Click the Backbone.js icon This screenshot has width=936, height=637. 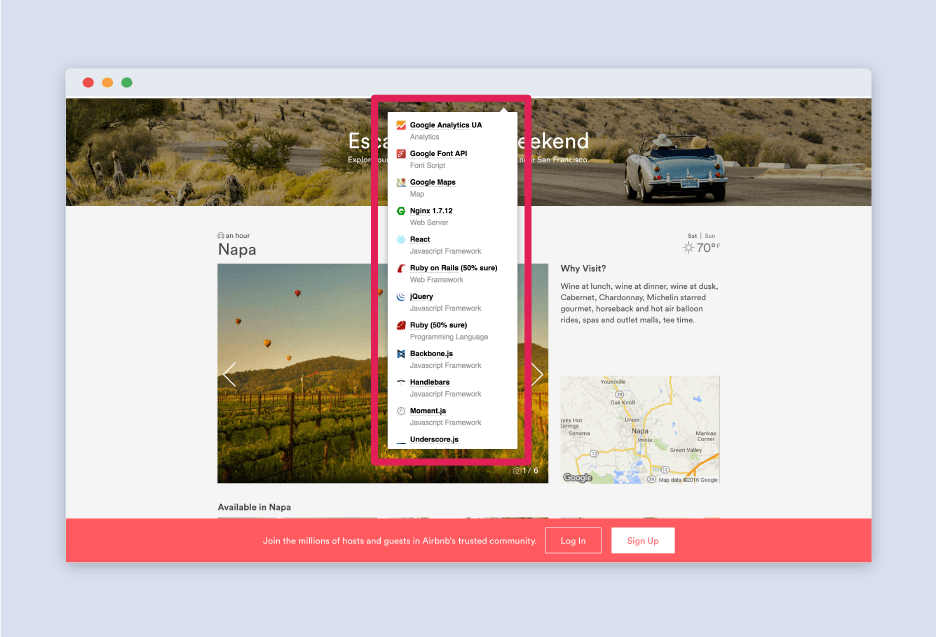click(400, 354)
